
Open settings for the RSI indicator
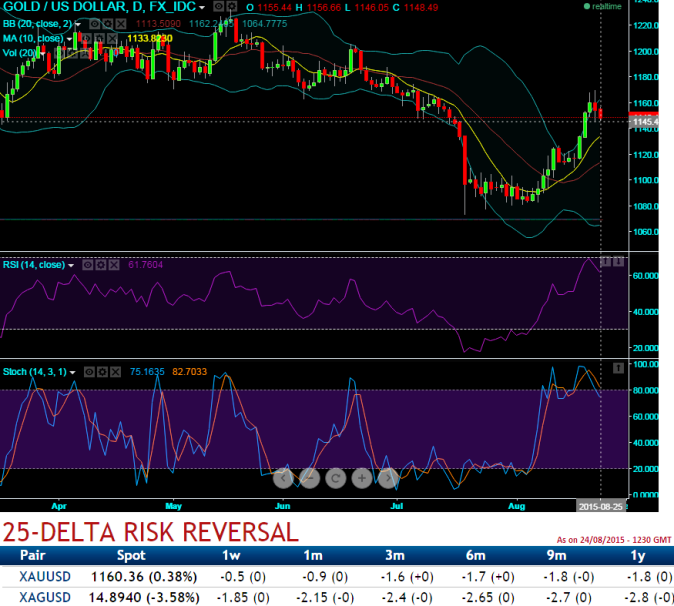point(101,265)
